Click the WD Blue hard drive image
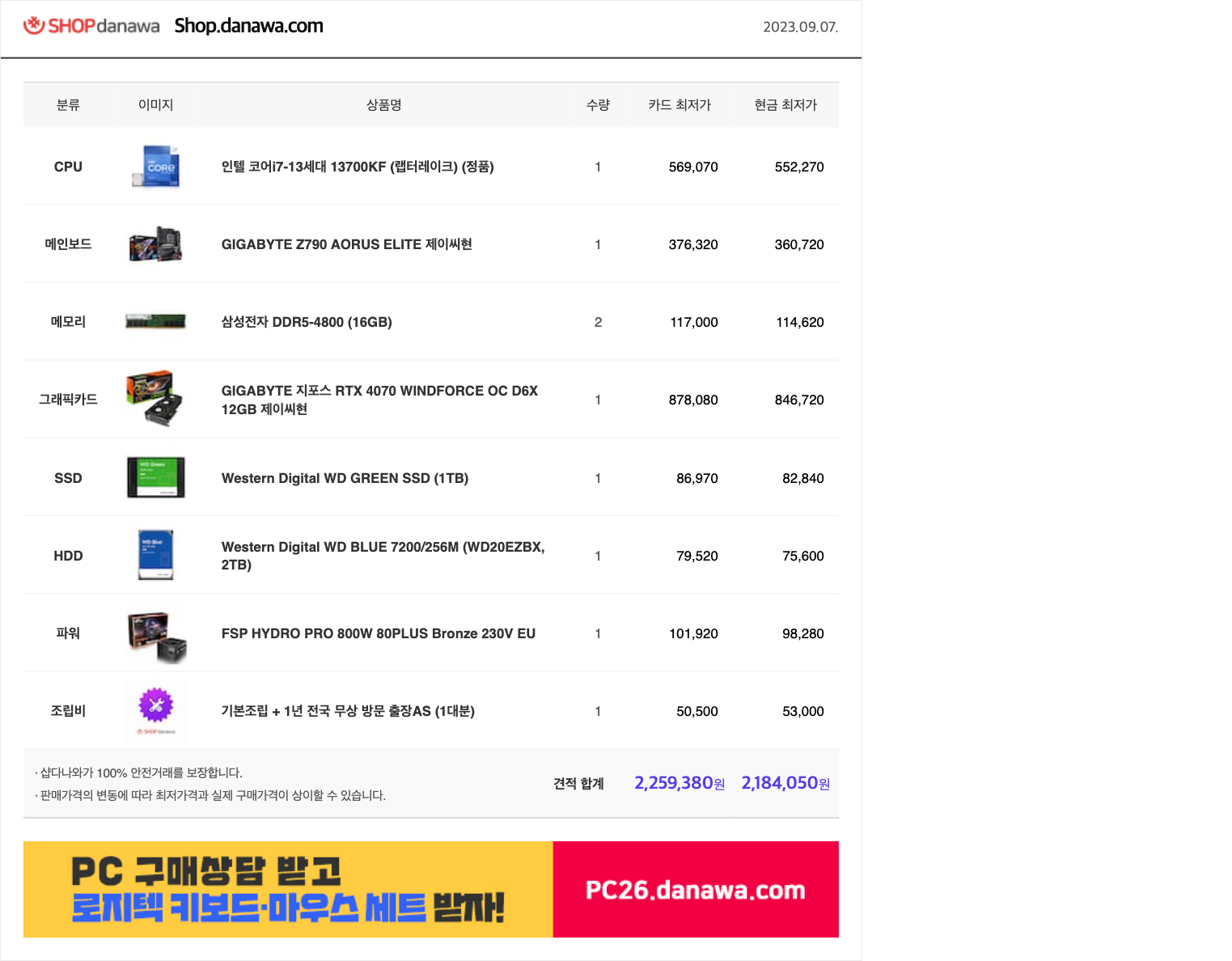The image size is (1232, 961). (156, 555)
